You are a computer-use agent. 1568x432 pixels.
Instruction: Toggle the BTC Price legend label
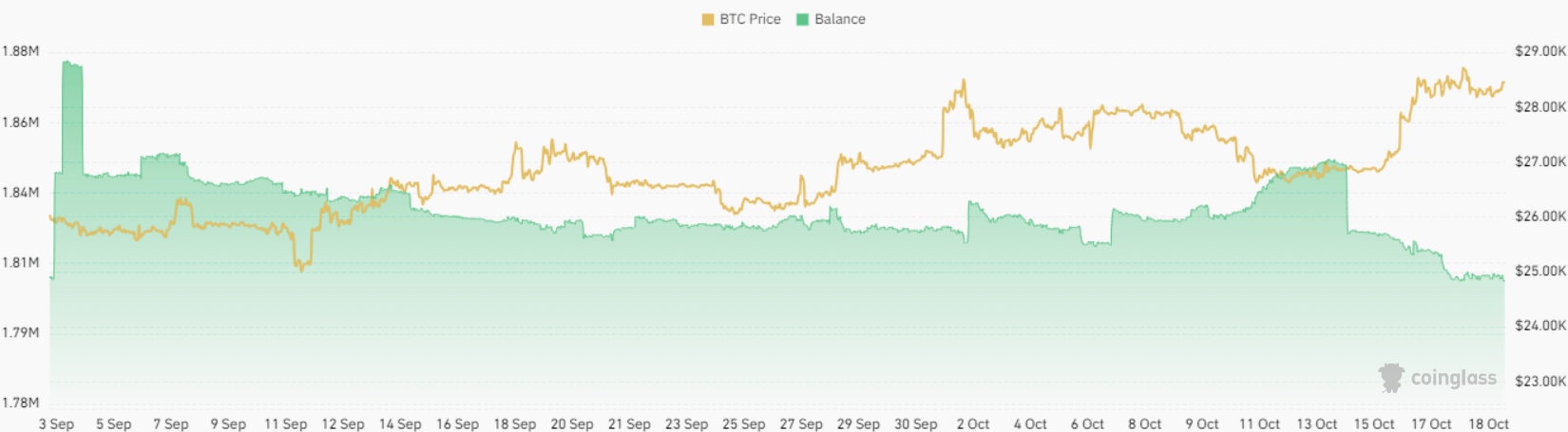[750, 19]
